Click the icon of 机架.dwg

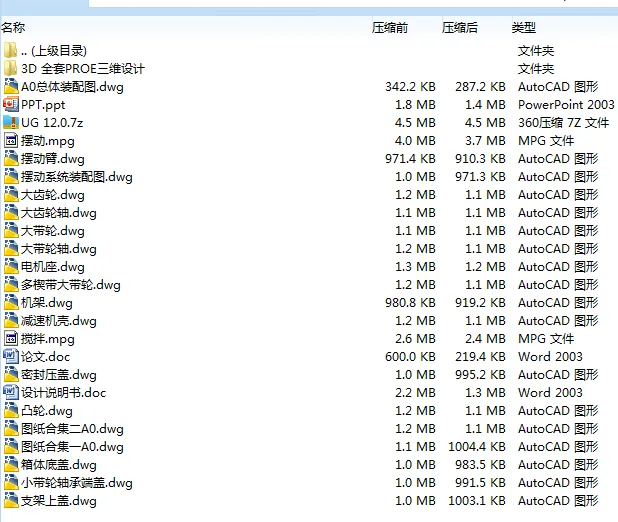pyautogui.click(x=11, y=302)
